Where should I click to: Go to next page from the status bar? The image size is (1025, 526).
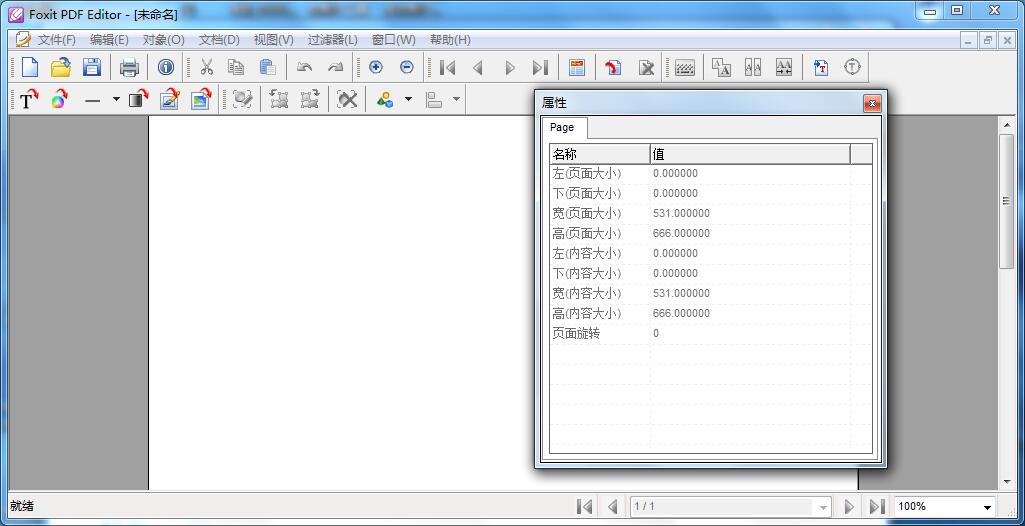coord(849,506)
